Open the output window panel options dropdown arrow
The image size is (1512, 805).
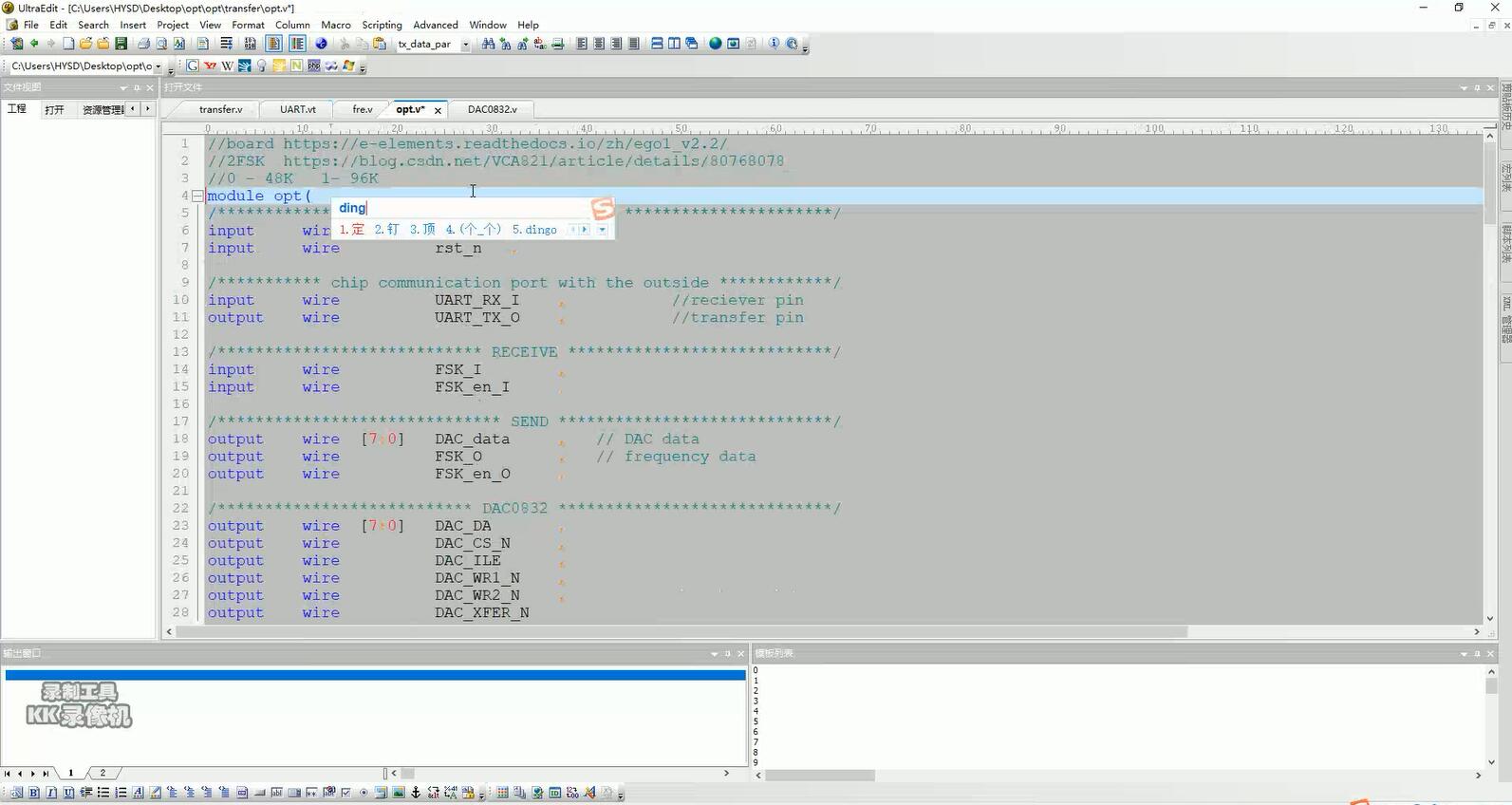tap(715, 653)
